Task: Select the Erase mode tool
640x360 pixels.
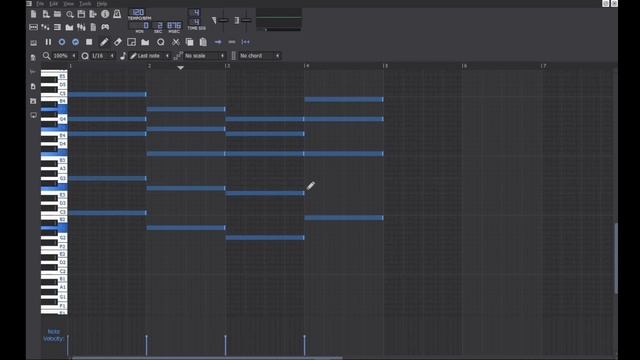Action: (x=118, y=42)
